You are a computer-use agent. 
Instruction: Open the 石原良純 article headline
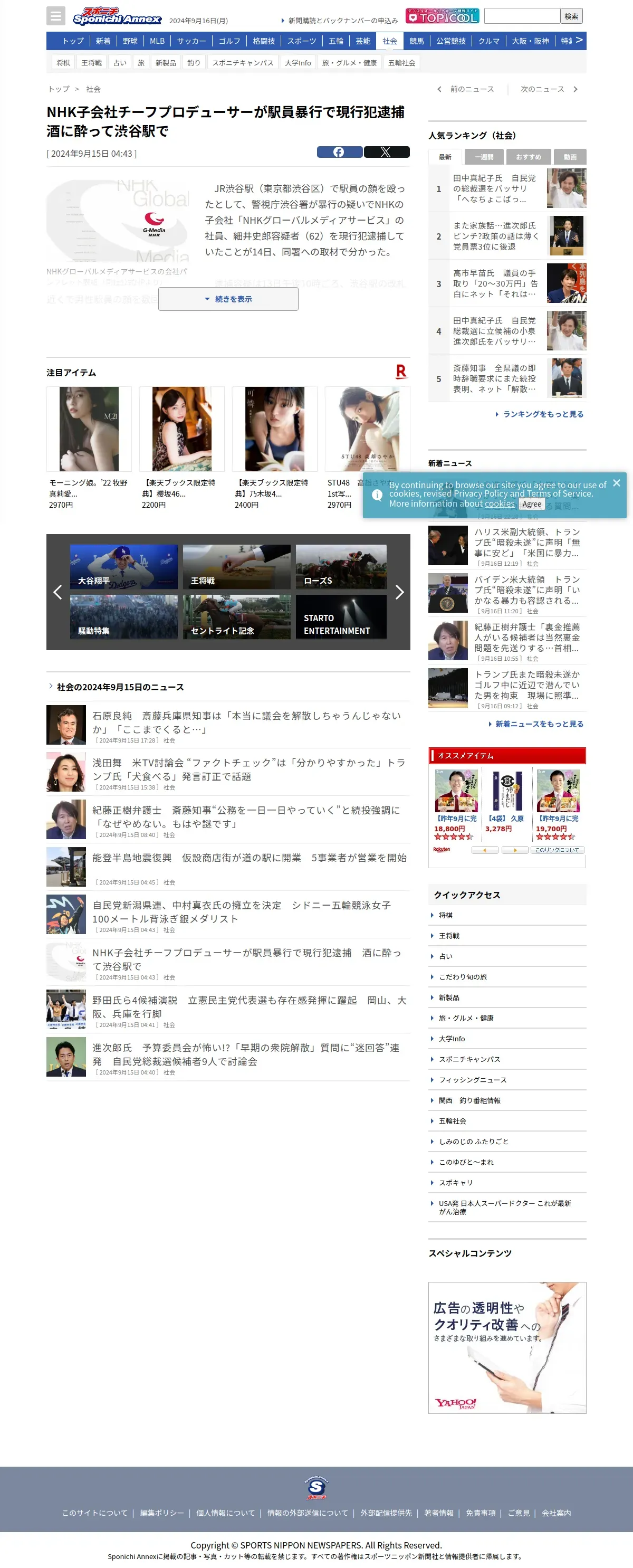click(246, 722)
